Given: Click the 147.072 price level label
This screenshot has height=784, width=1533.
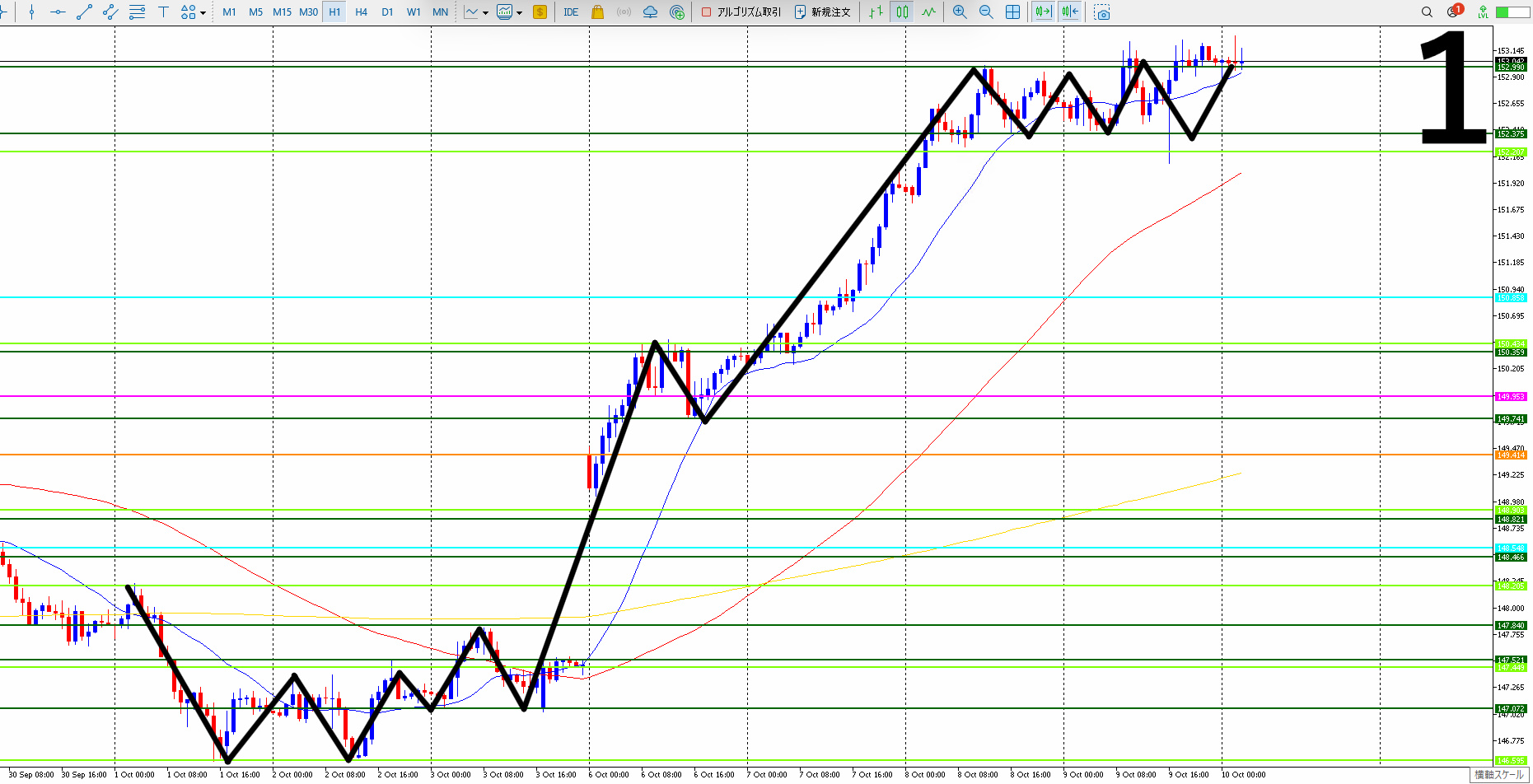Looking at the screenshot, I should tap(1511, 708).
